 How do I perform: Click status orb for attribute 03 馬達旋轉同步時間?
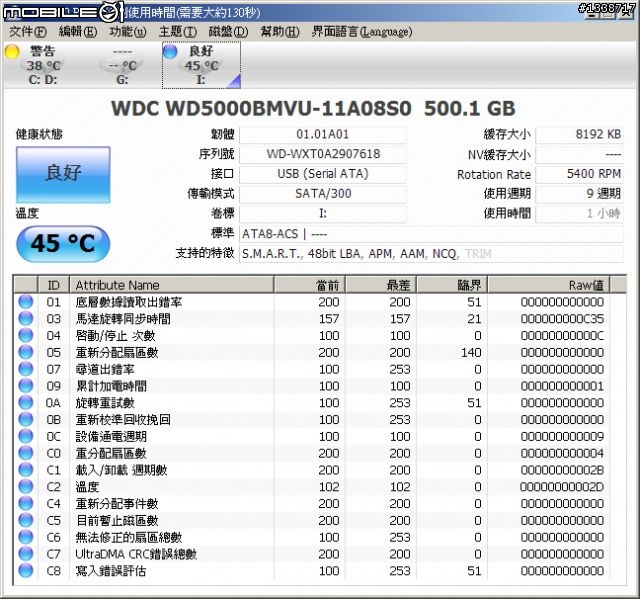click(25, 319)
